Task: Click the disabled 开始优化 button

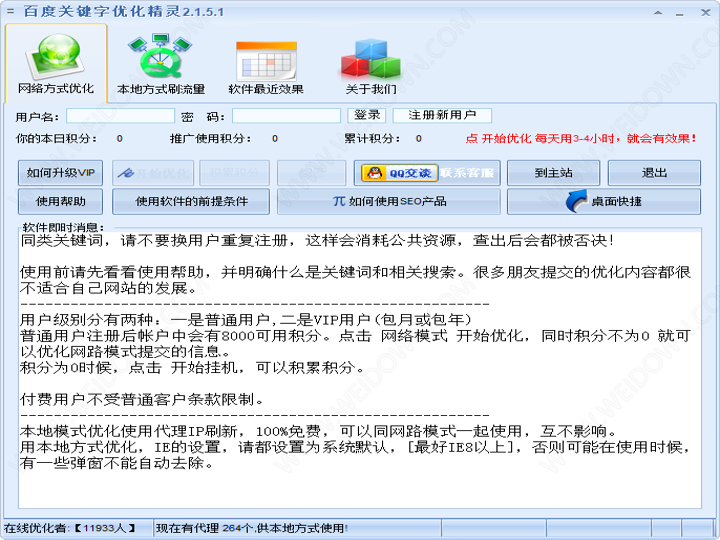Action: tap(153, 173)
